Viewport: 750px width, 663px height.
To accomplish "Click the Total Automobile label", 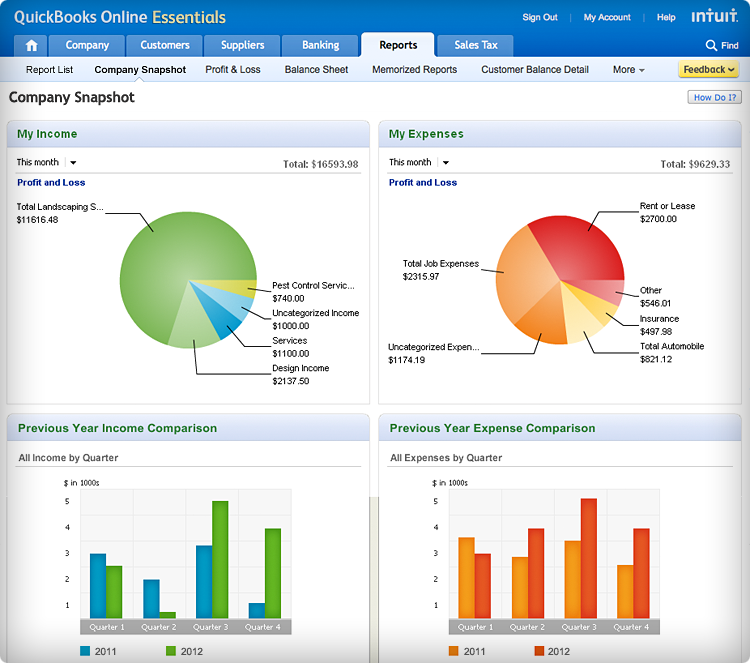I will [672, 346].
